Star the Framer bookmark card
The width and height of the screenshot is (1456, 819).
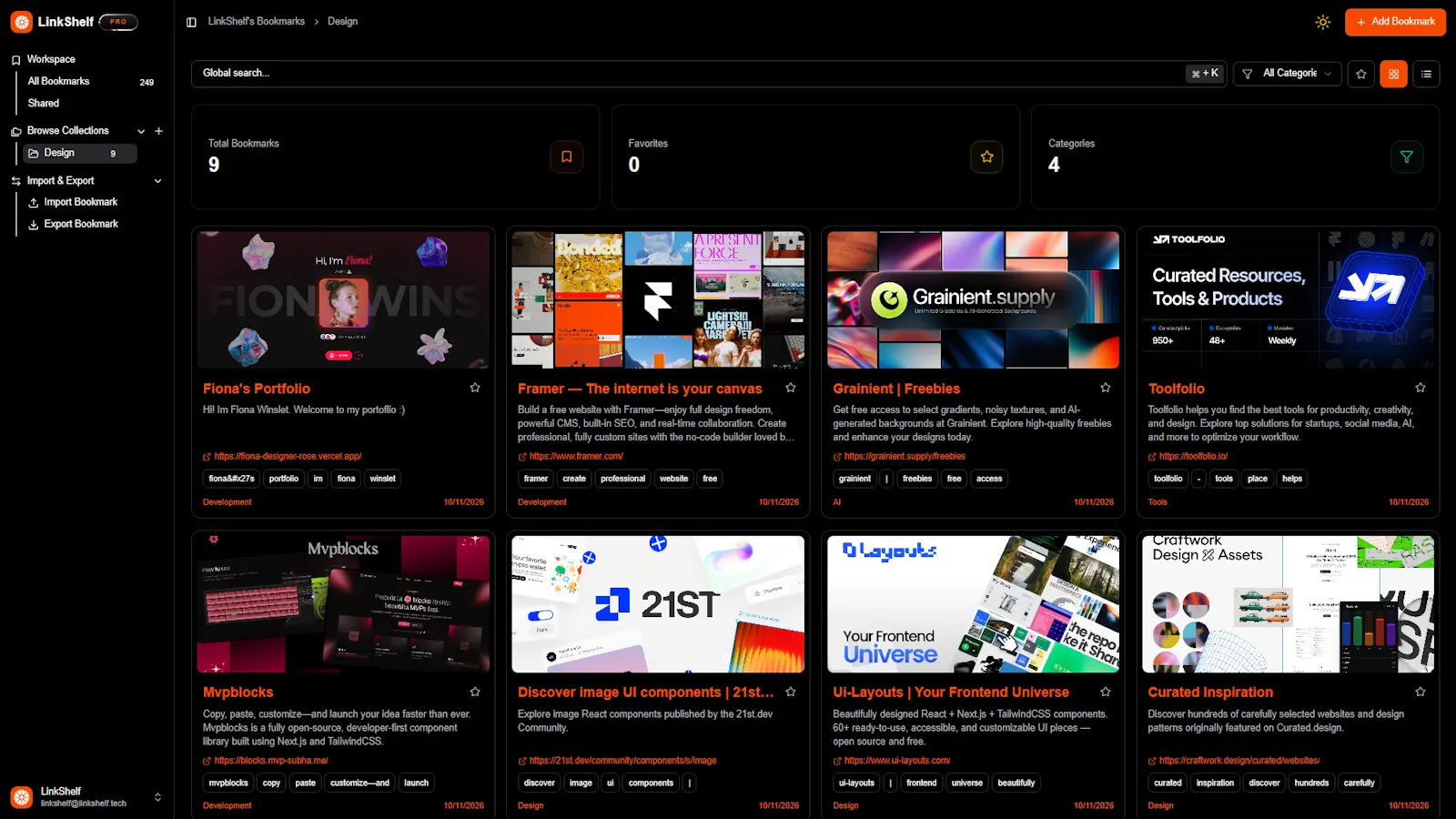point(791,388)
